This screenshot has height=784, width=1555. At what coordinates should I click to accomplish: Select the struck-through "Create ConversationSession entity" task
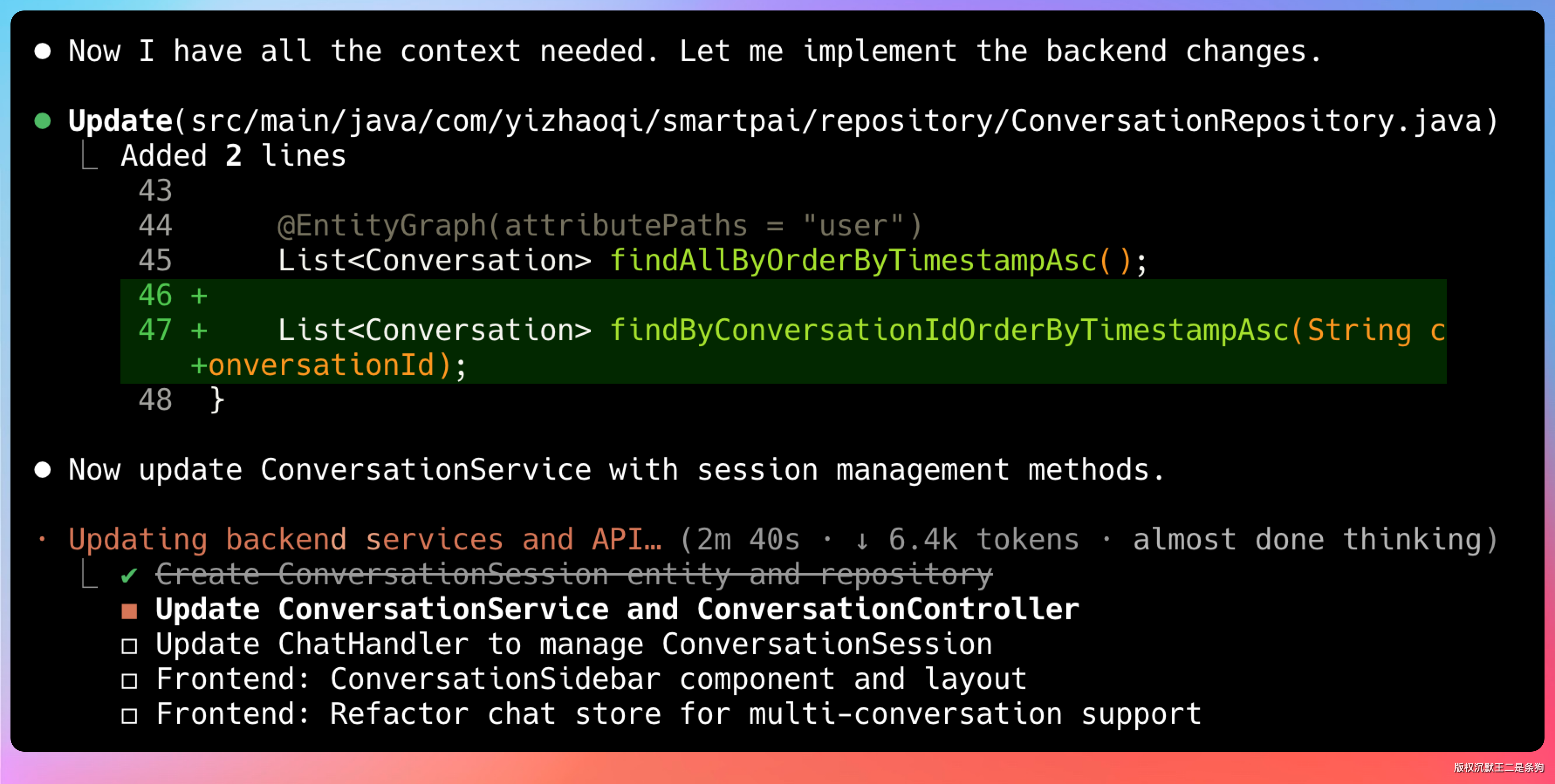(573, 575)
